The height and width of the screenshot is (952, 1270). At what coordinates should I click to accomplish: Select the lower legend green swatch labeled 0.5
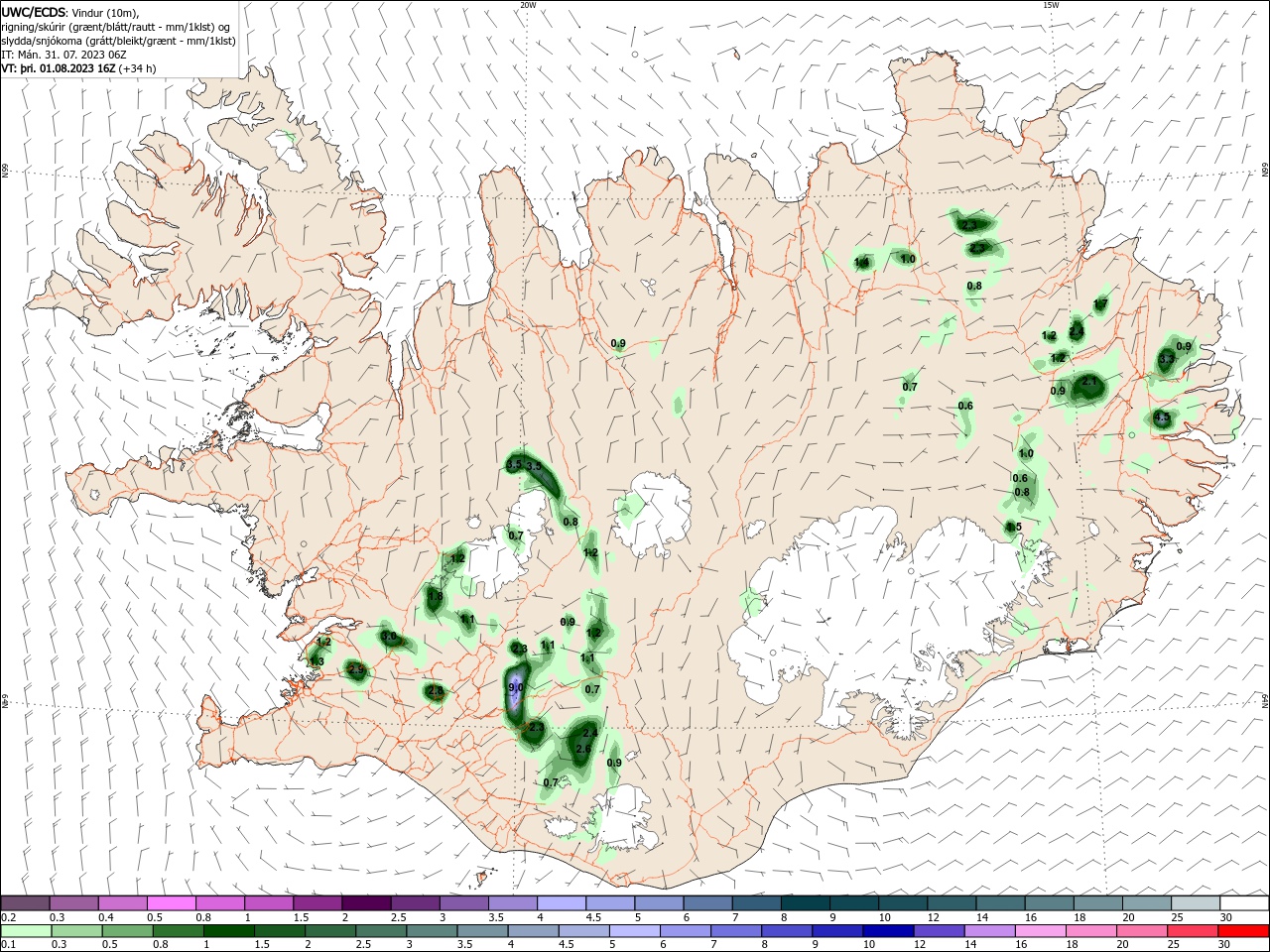pos(127,931)
